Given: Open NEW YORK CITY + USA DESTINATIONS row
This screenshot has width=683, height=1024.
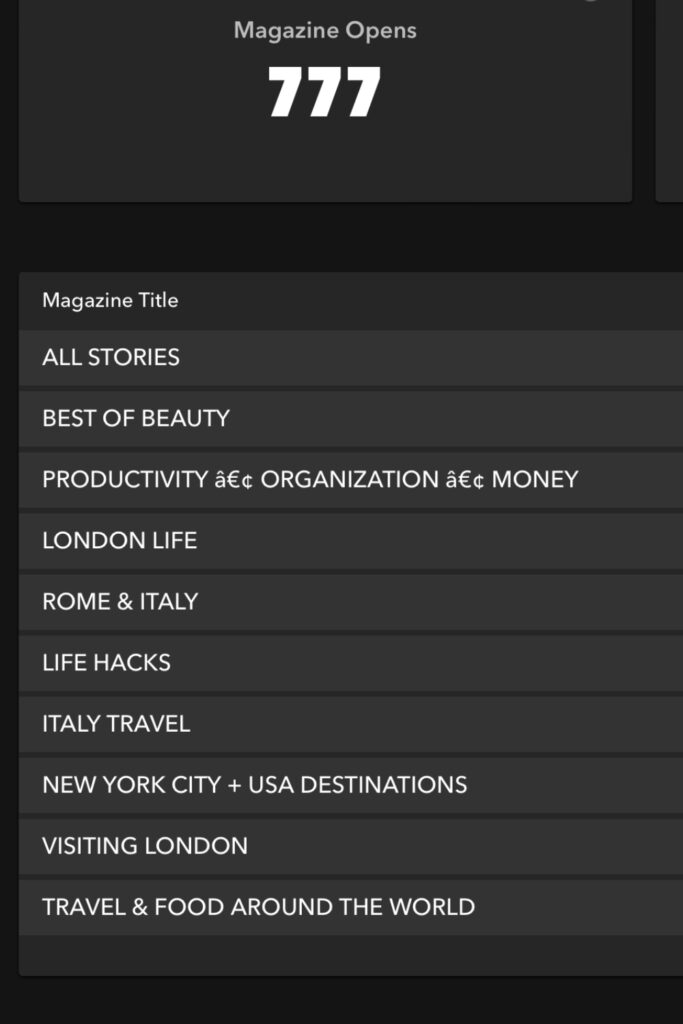Looking at the screenshot, I should [x=351, y=785].
